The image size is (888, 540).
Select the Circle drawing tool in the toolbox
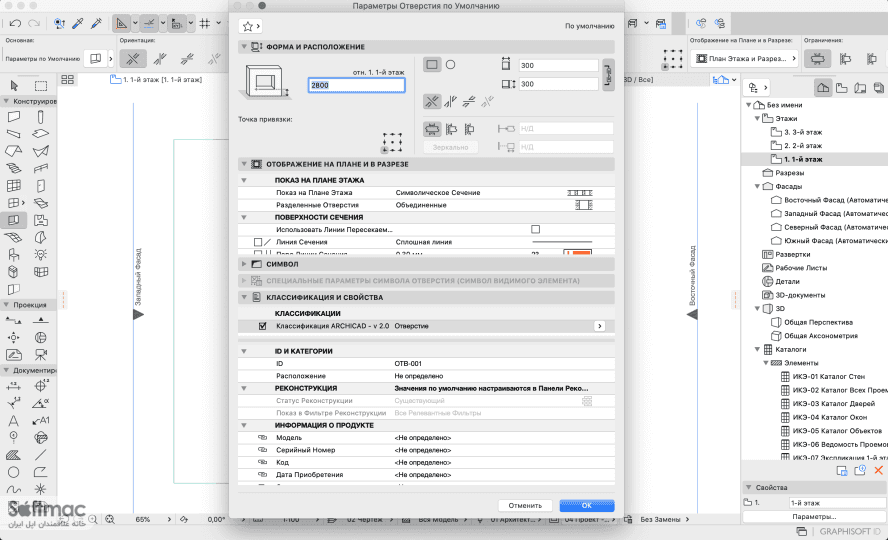[14, 472]
